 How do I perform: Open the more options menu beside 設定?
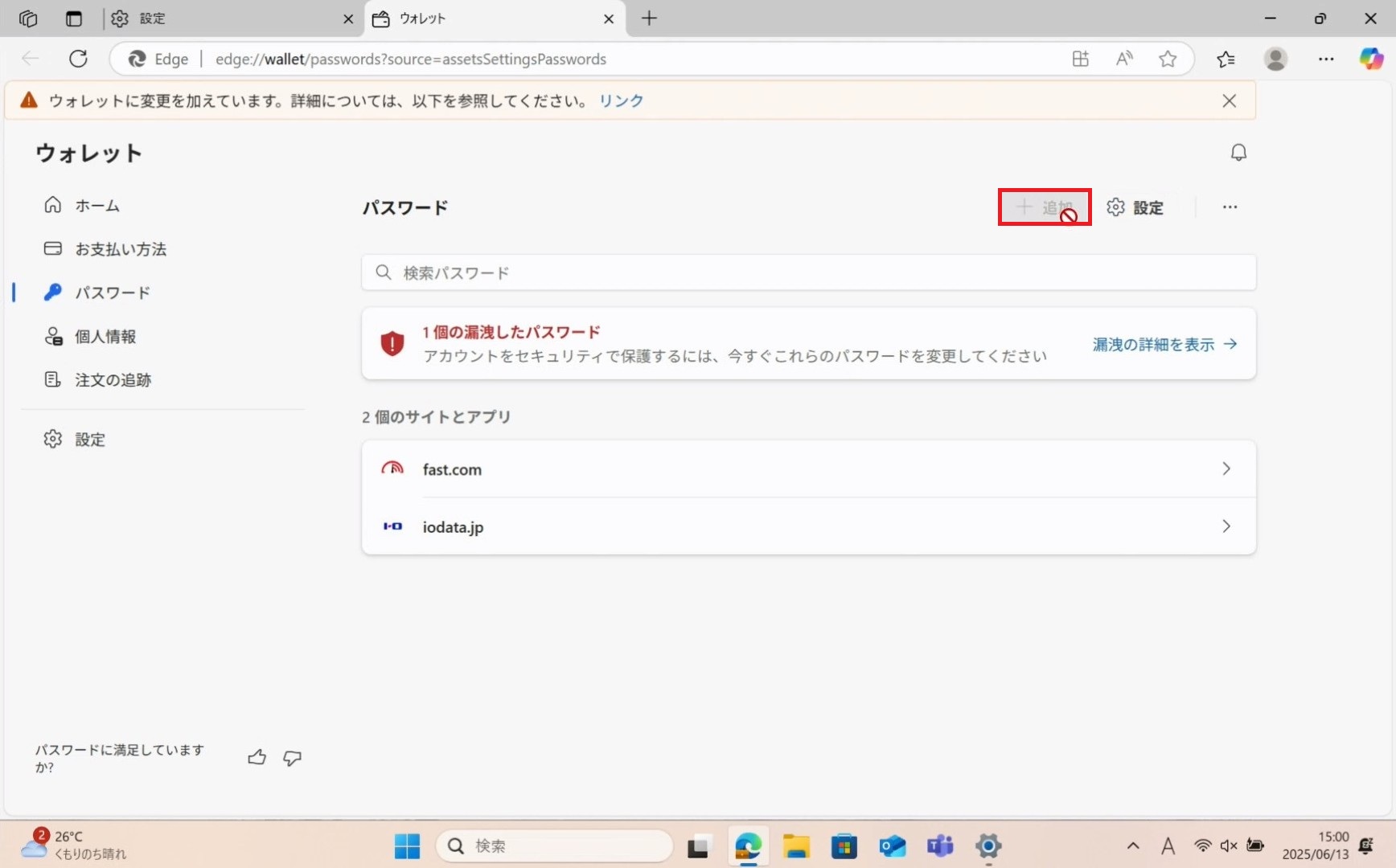[1230, 207]
